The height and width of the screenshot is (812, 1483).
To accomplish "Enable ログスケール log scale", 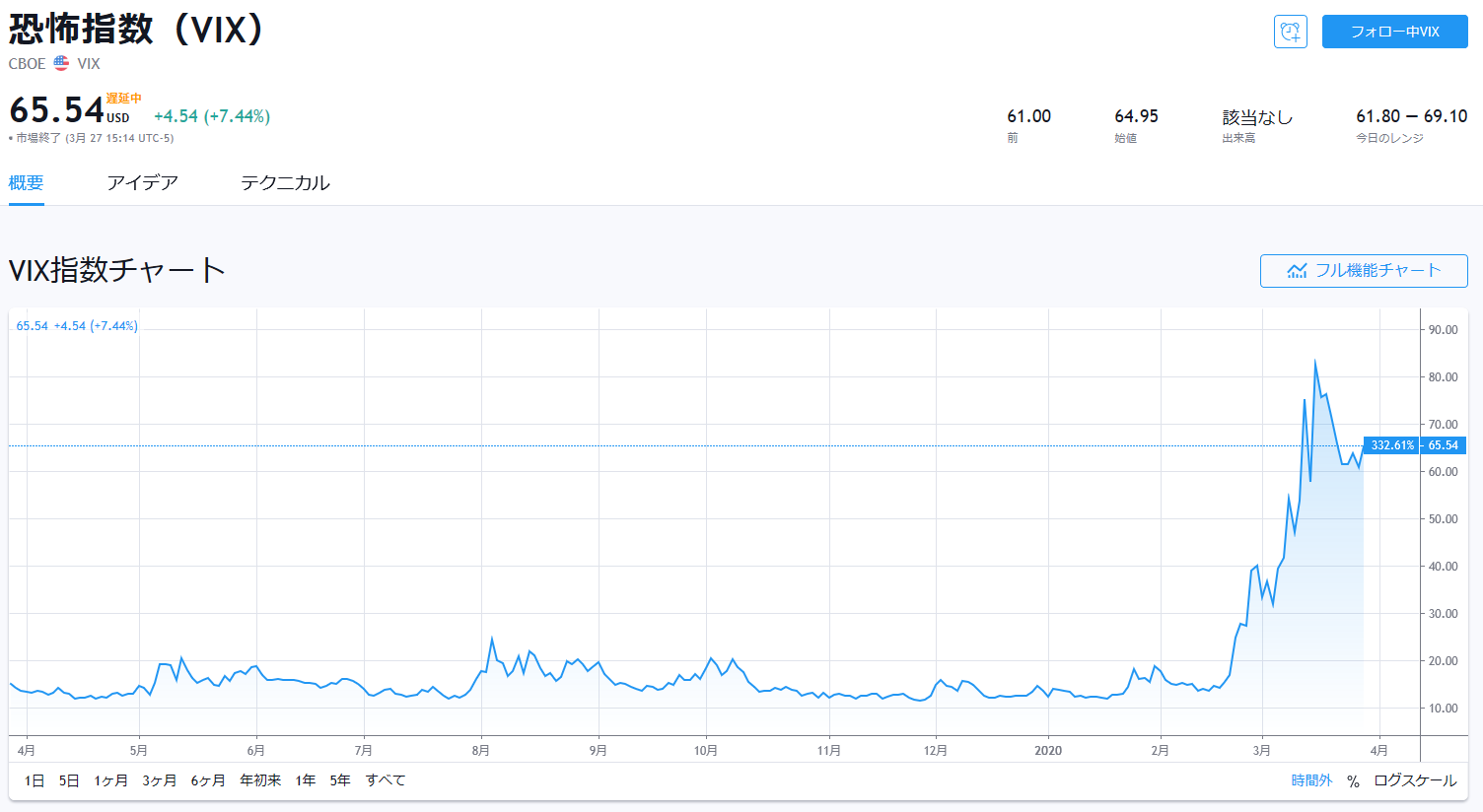I will pyautogui.click(x=1414, y=780).
